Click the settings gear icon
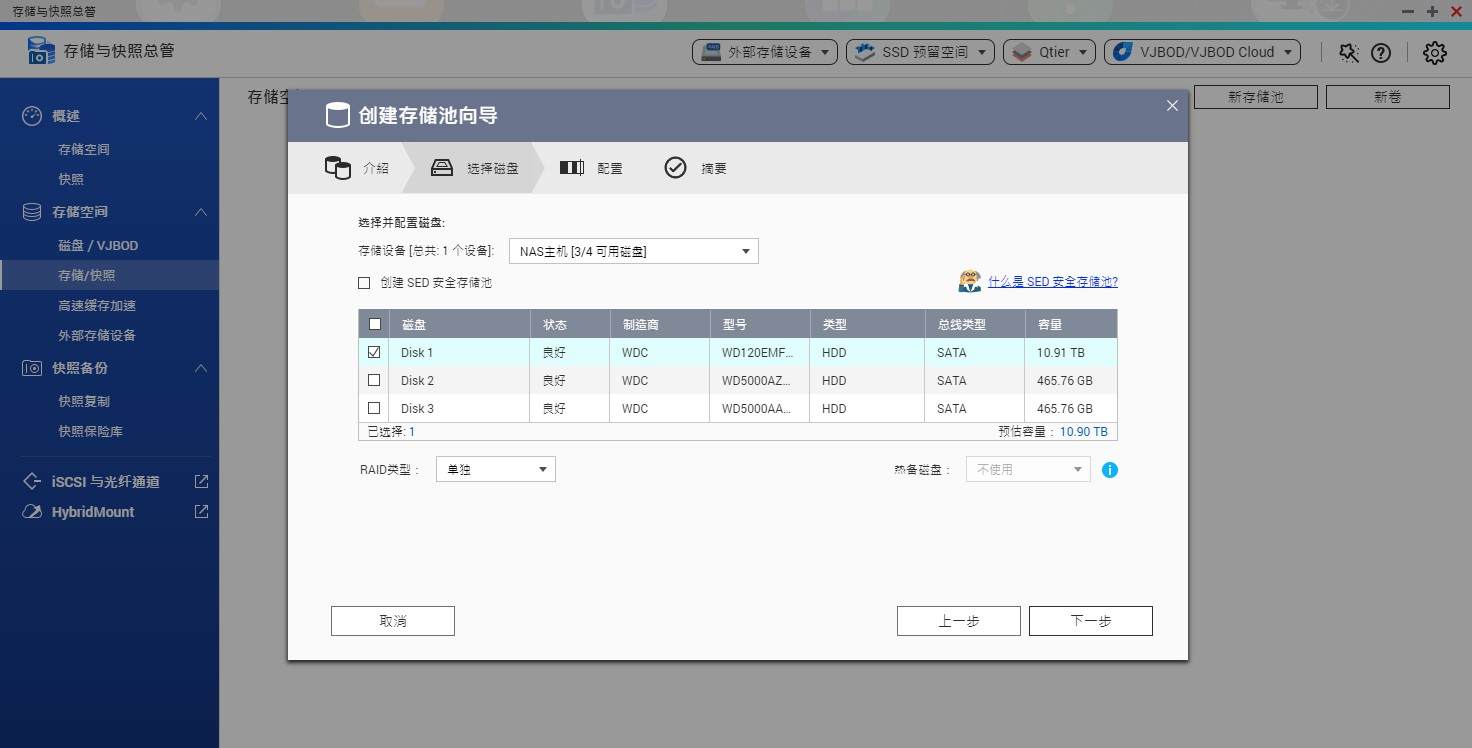The image size is (1472, 748). click(1434, 53)
